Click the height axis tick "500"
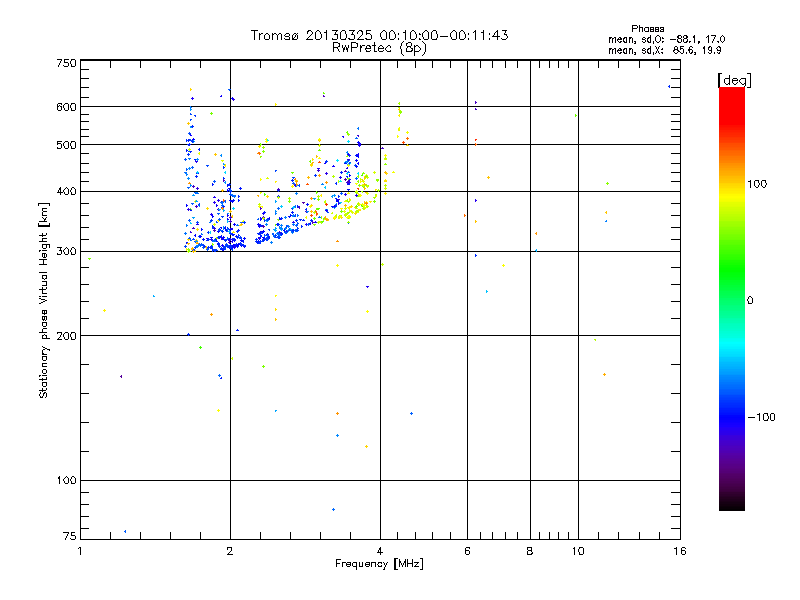 point(67,145)
